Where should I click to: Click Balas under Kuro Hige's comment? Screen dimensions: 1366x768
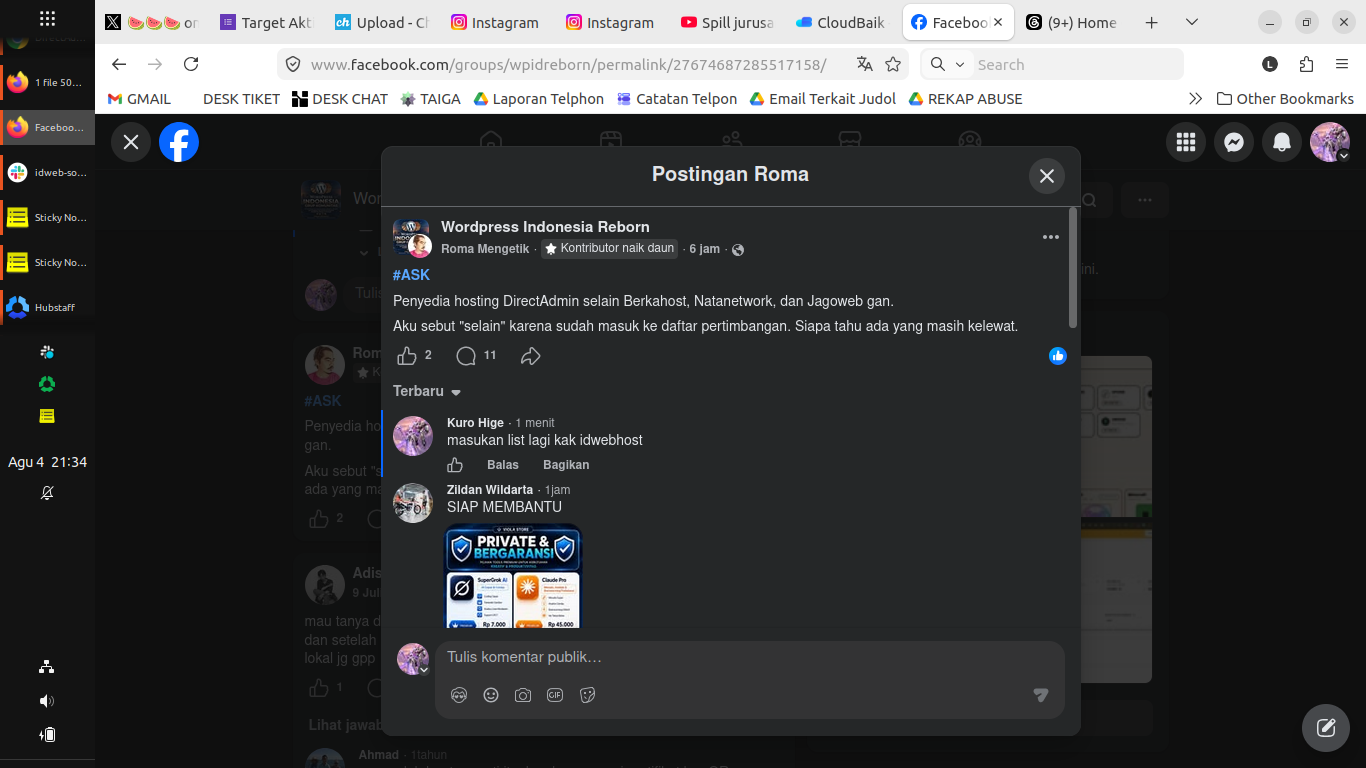coord(503,465)
